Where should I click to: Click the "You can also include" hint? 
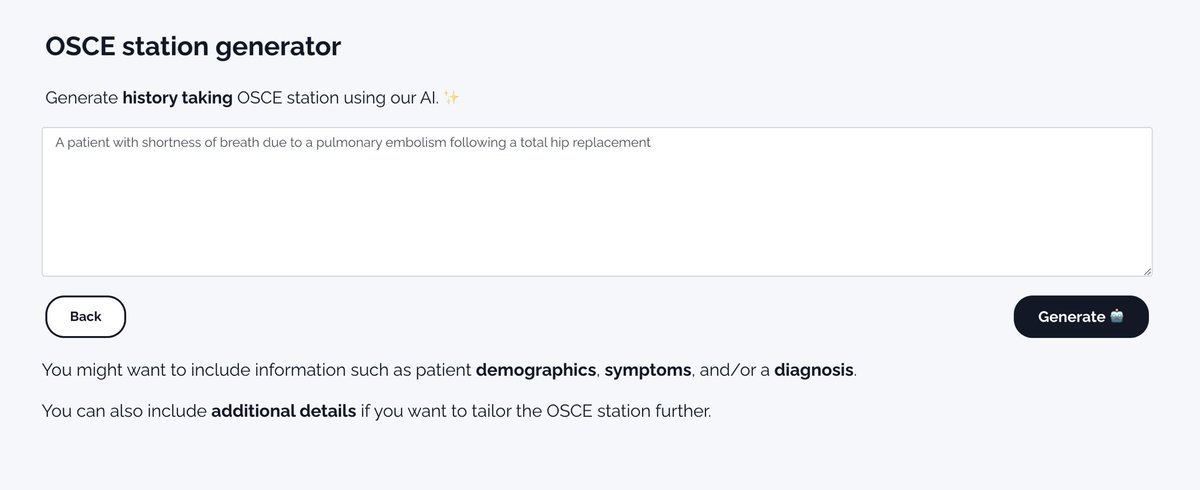point(124,412)
